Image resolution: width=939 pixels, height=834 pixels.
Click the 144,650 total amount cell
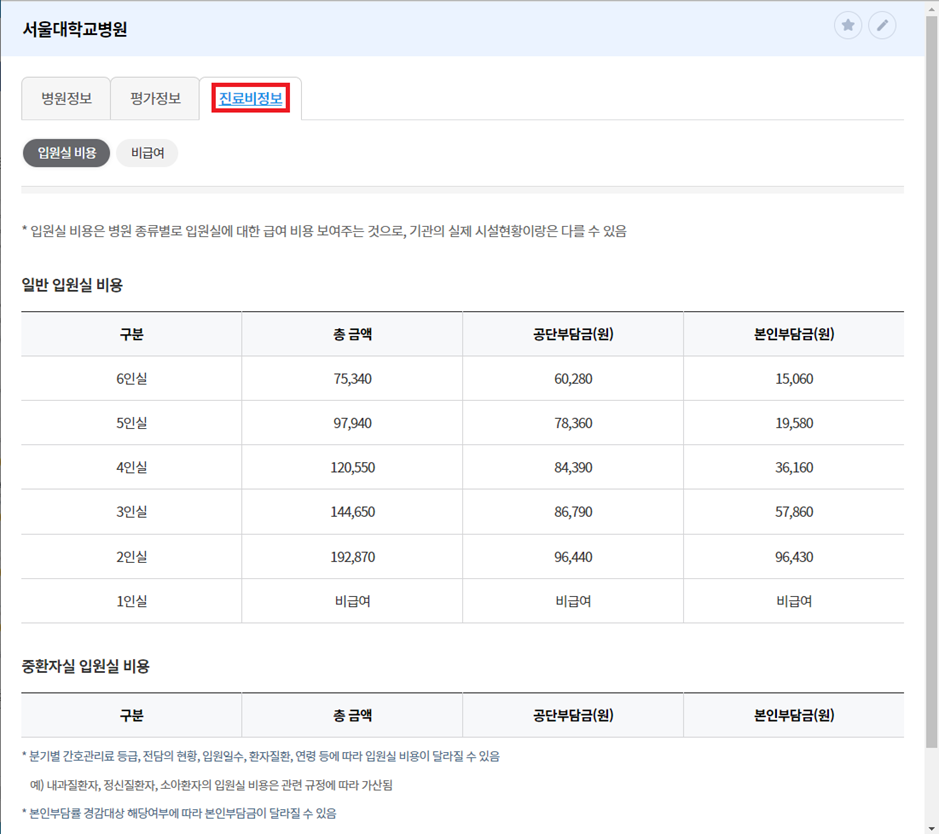point(352,512)
